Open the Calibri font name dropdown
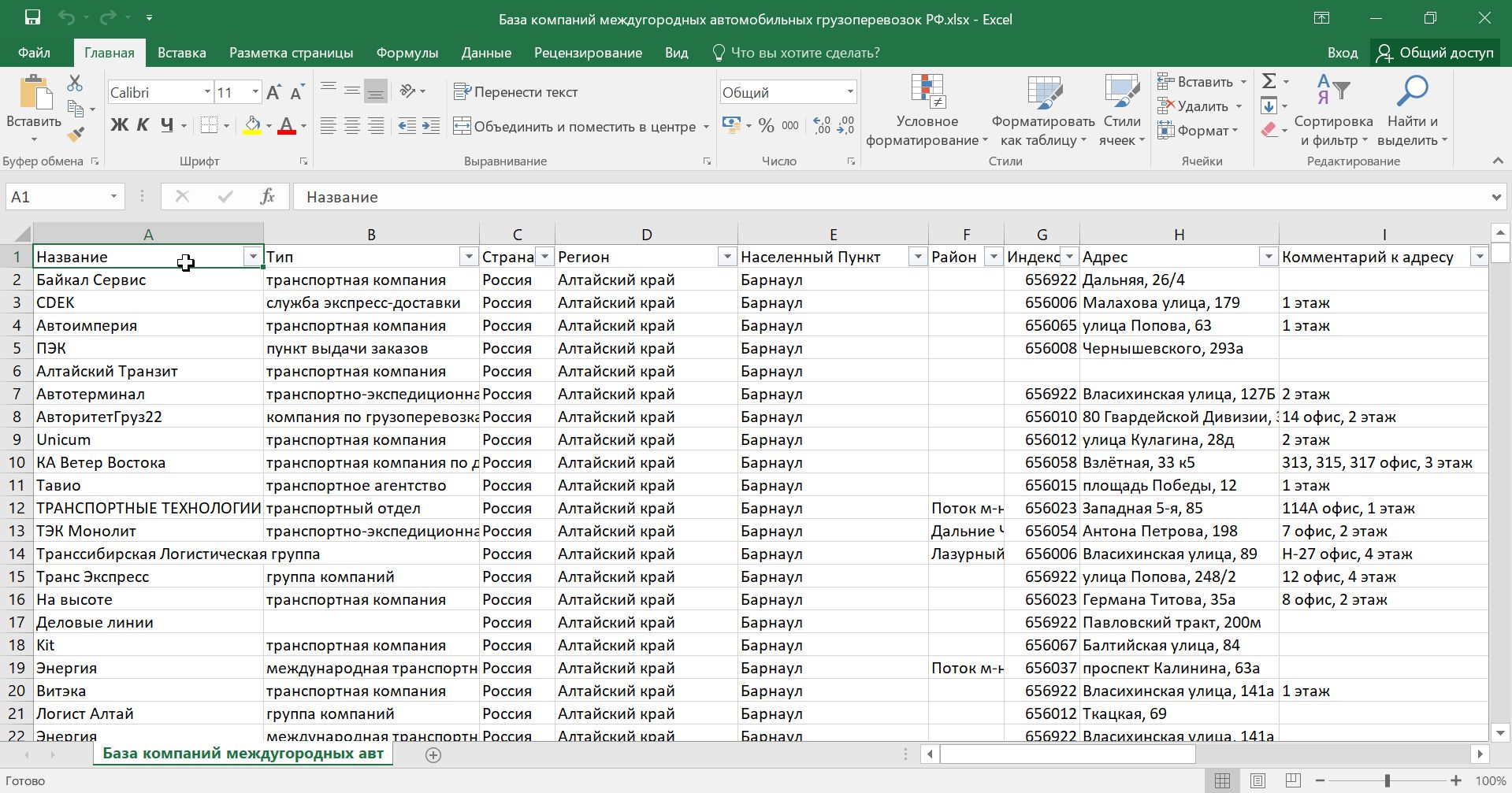 click(x=207, y=92)
